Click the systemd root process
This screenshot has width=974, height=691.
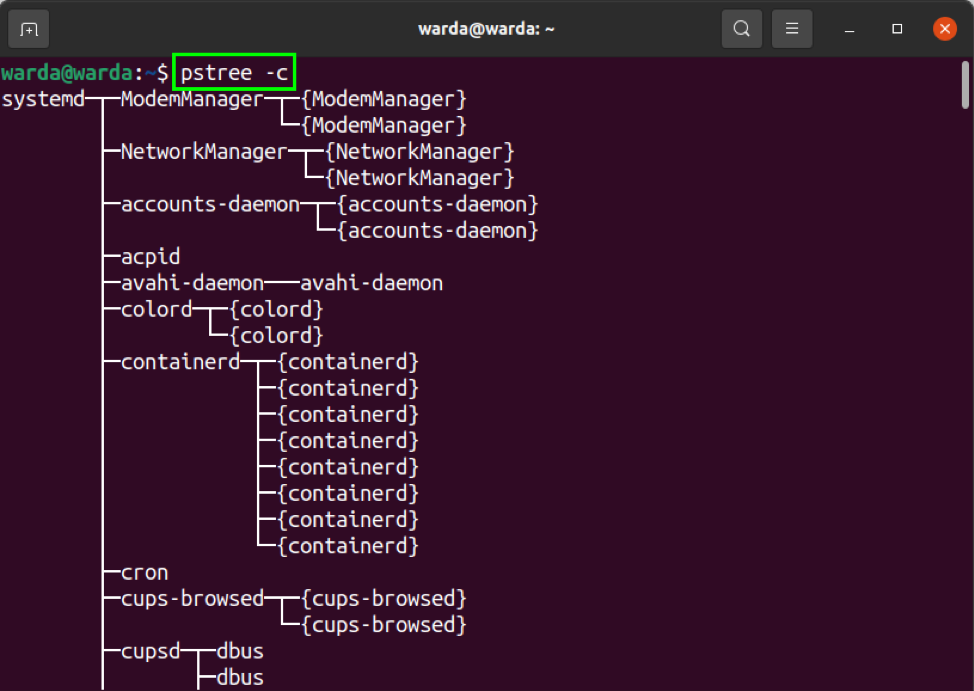click(x=43, y=99)
